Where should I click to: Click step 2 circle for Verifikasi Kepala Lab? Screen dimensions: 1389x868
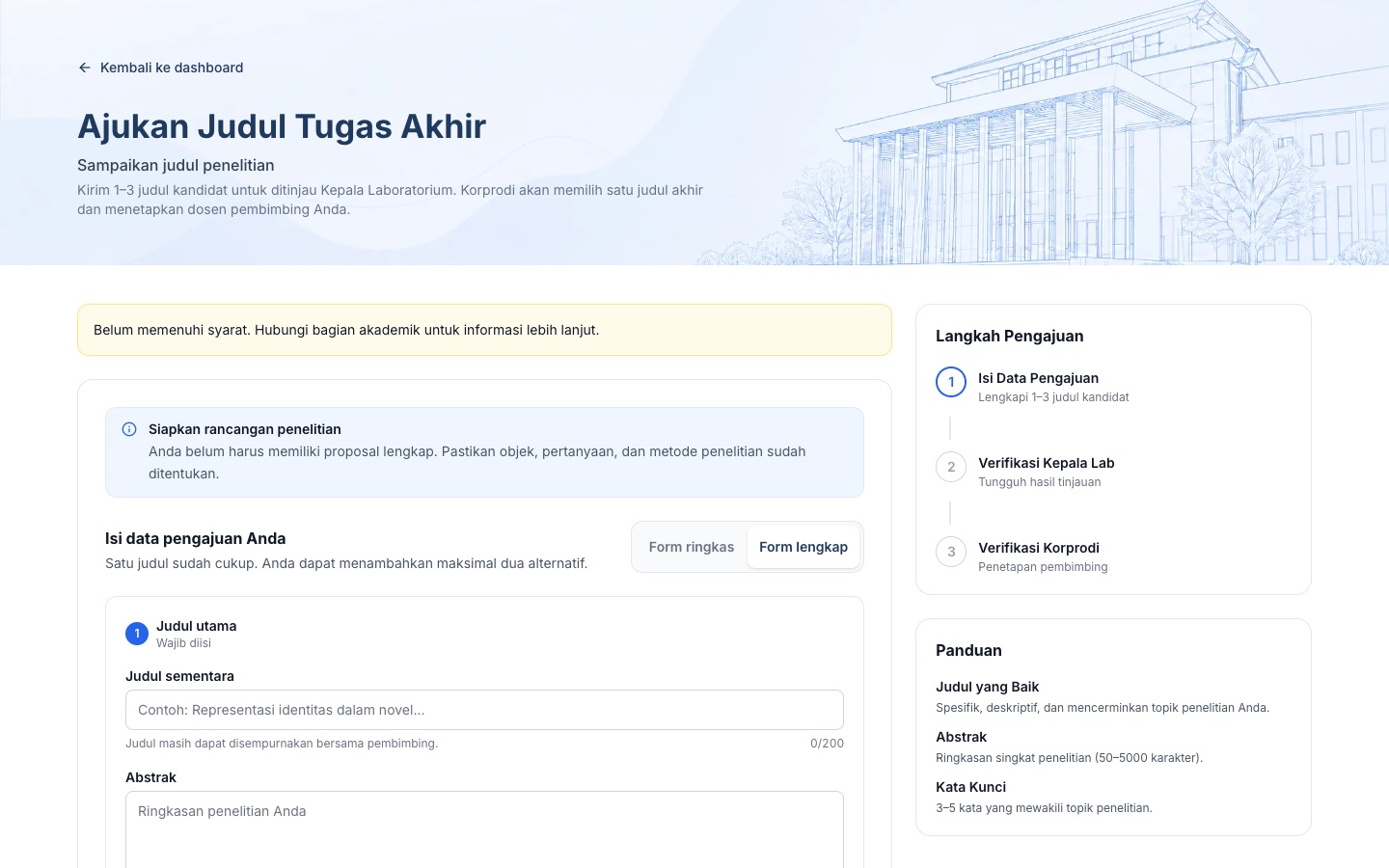pyautogui.click(x=951, y=467)
